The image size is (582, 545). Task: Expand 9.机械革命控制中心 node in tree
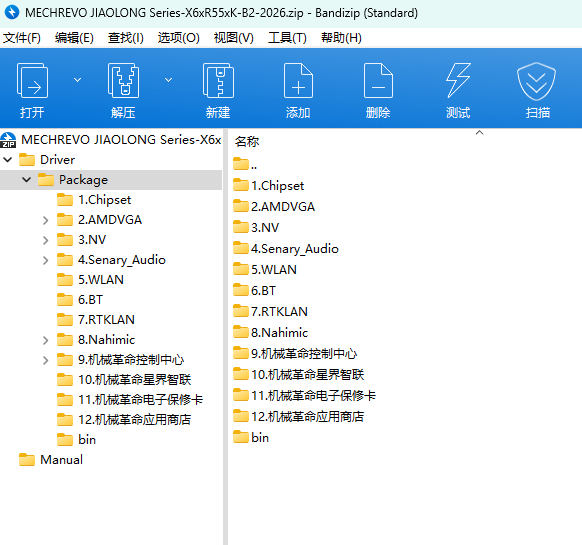[45, 360]
